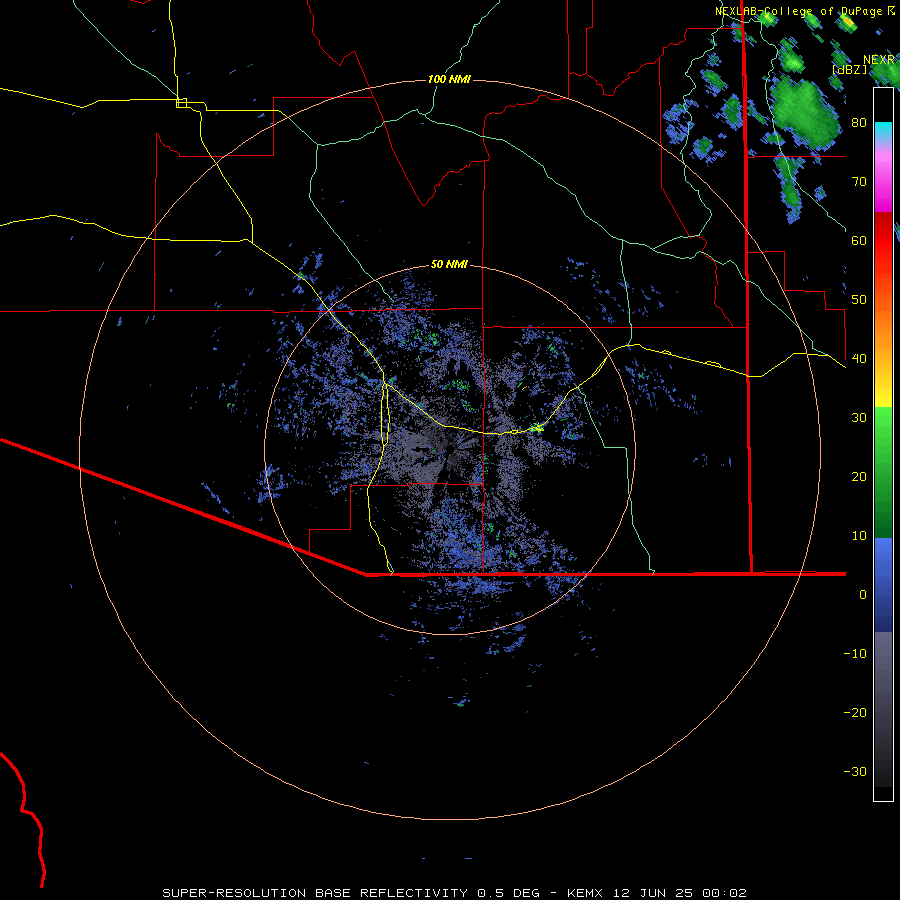Click the 40 value on dBZ scale
The width and height of the screenshot is (900, 900).
[859, 358]
